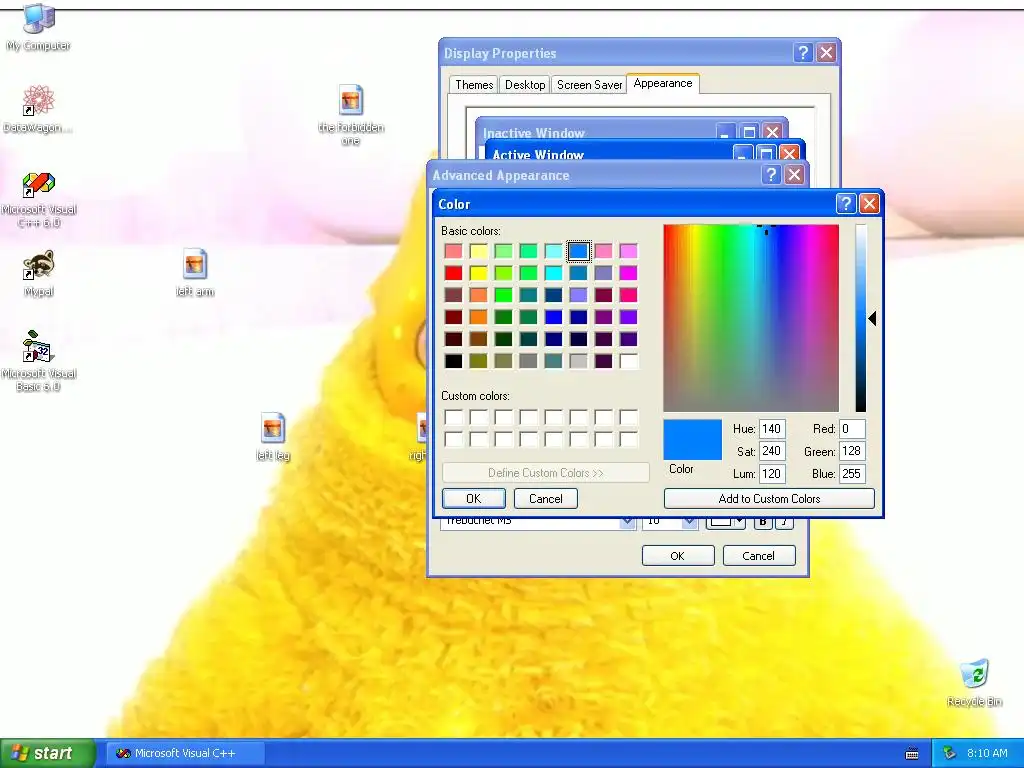The height and width of the screenshot is (768, 1024).
Task: Click the Blue value field
Action: (852, 473)
